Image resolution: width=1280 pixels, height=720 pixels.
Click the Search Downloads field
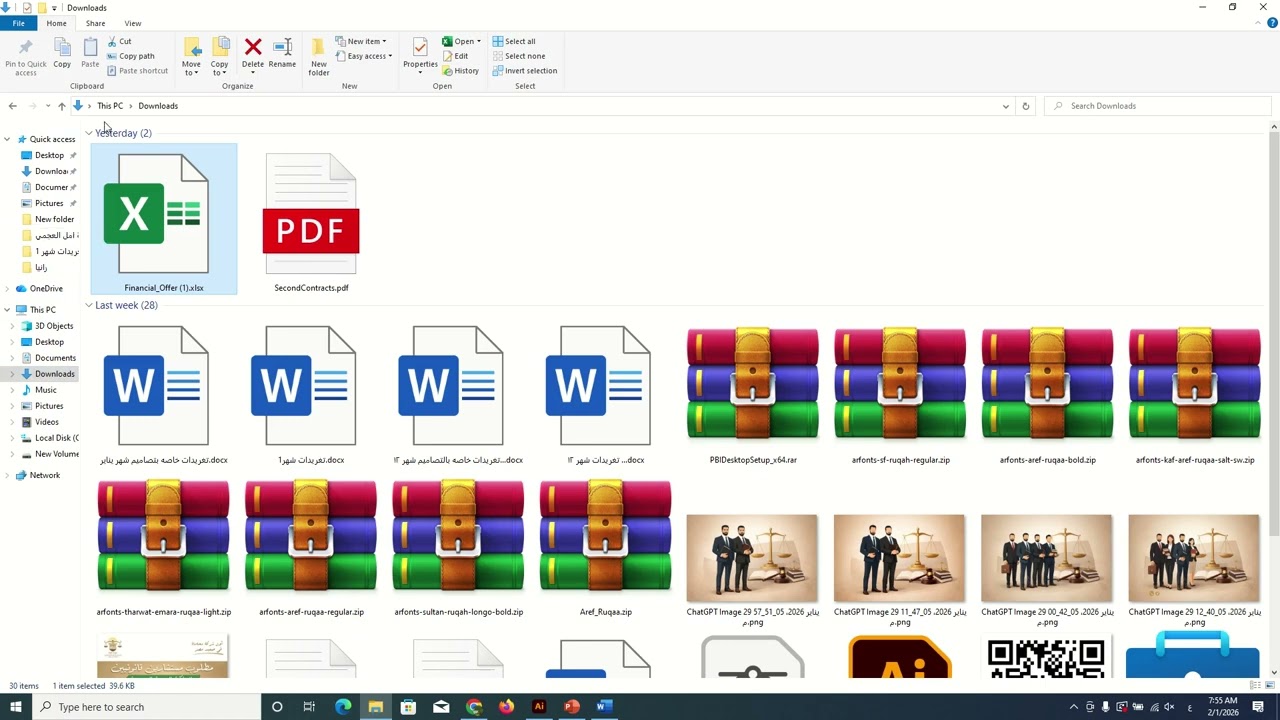point(1158,106)
